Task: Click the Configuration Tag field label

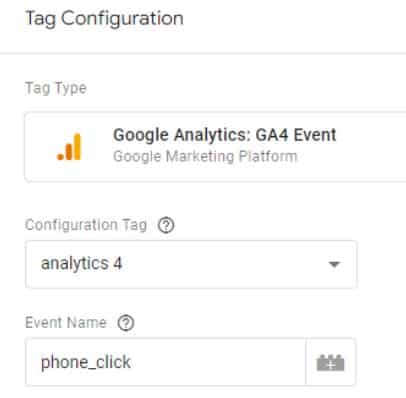Action: (86, 225)
